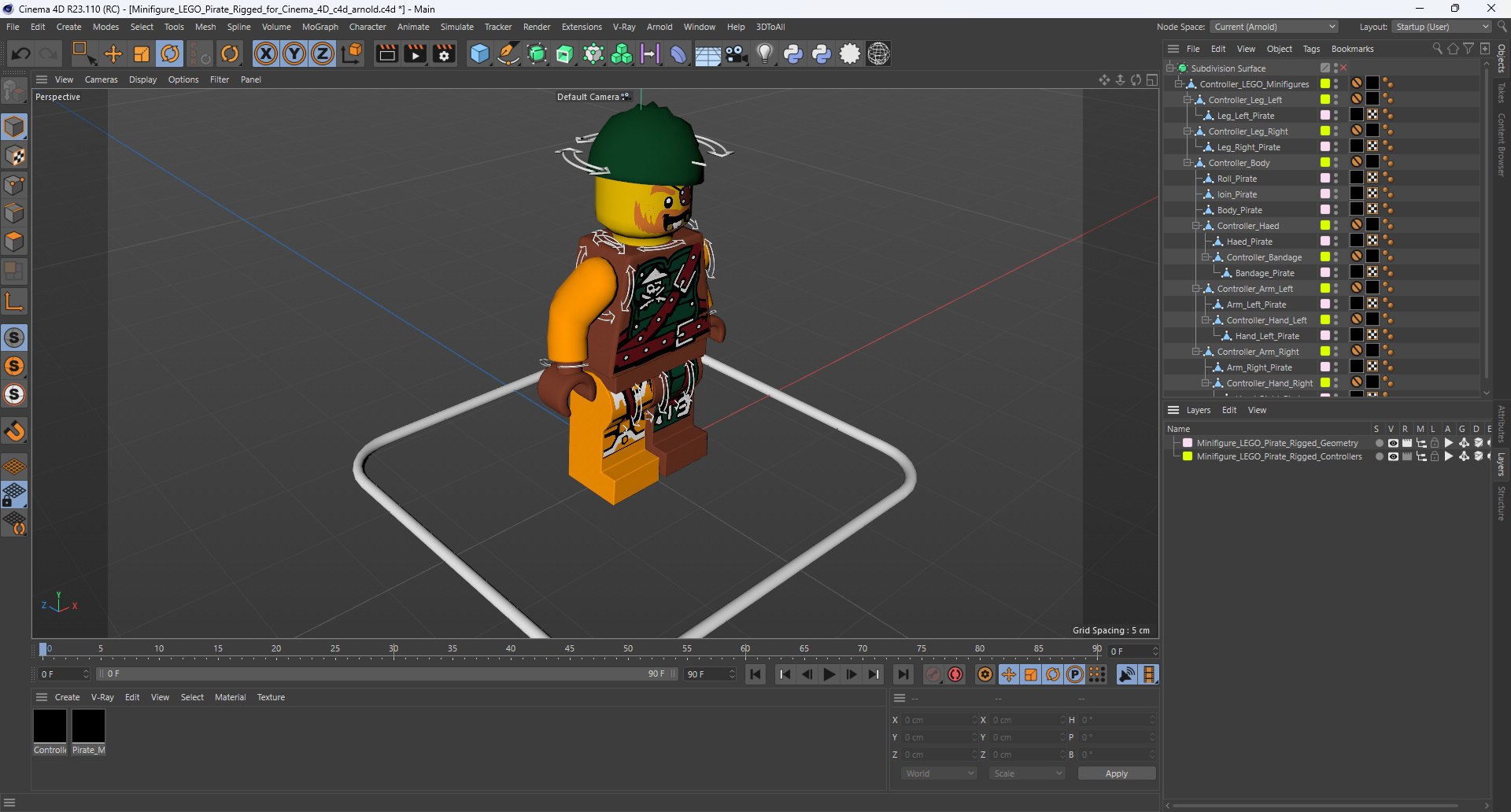Enable the Axis tool
This screenshot has width=1511, height=812.
(14, 301)
